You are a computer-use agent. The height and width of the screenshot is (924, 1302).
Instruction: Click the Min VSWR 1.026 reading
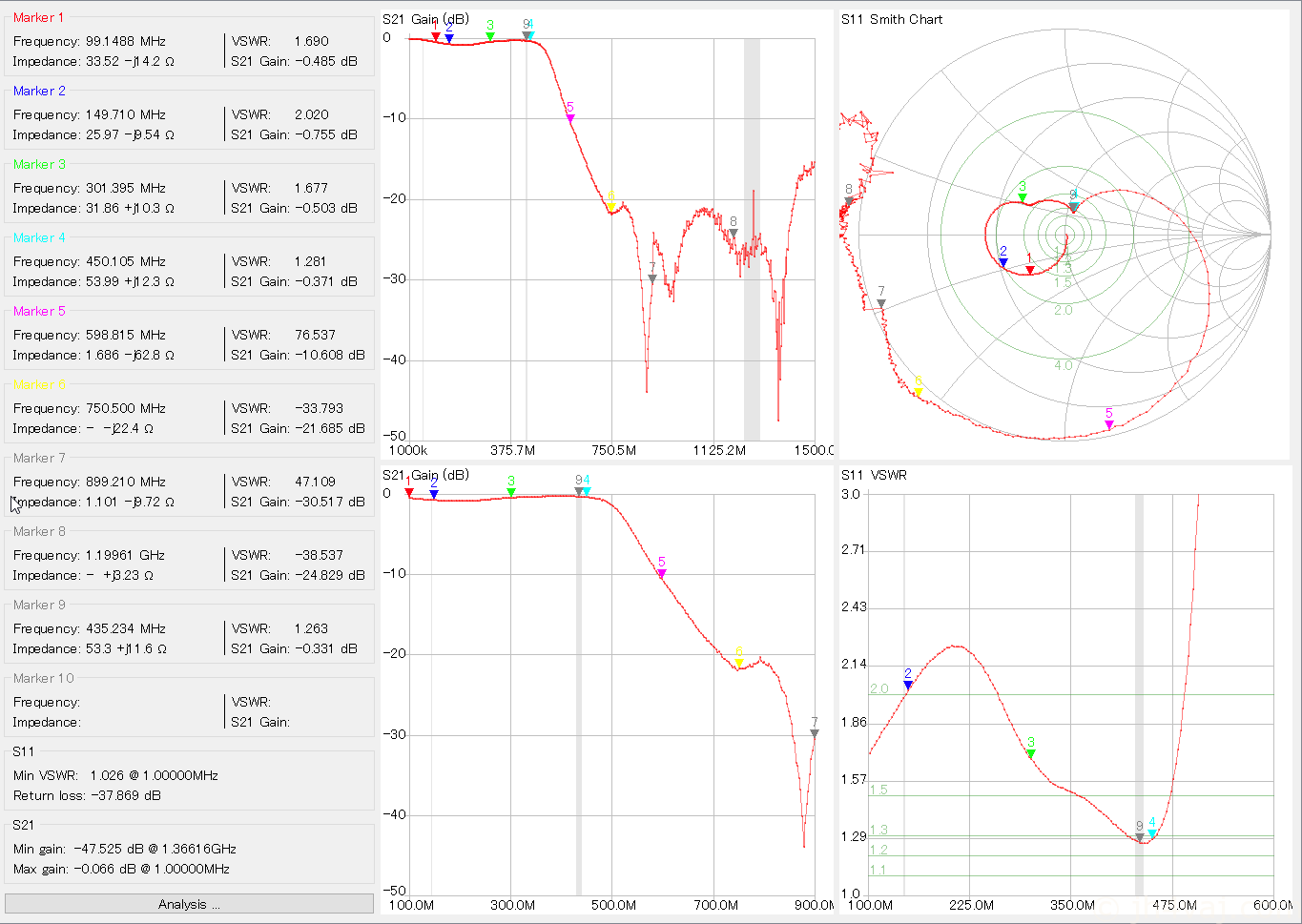click(115, 775)
